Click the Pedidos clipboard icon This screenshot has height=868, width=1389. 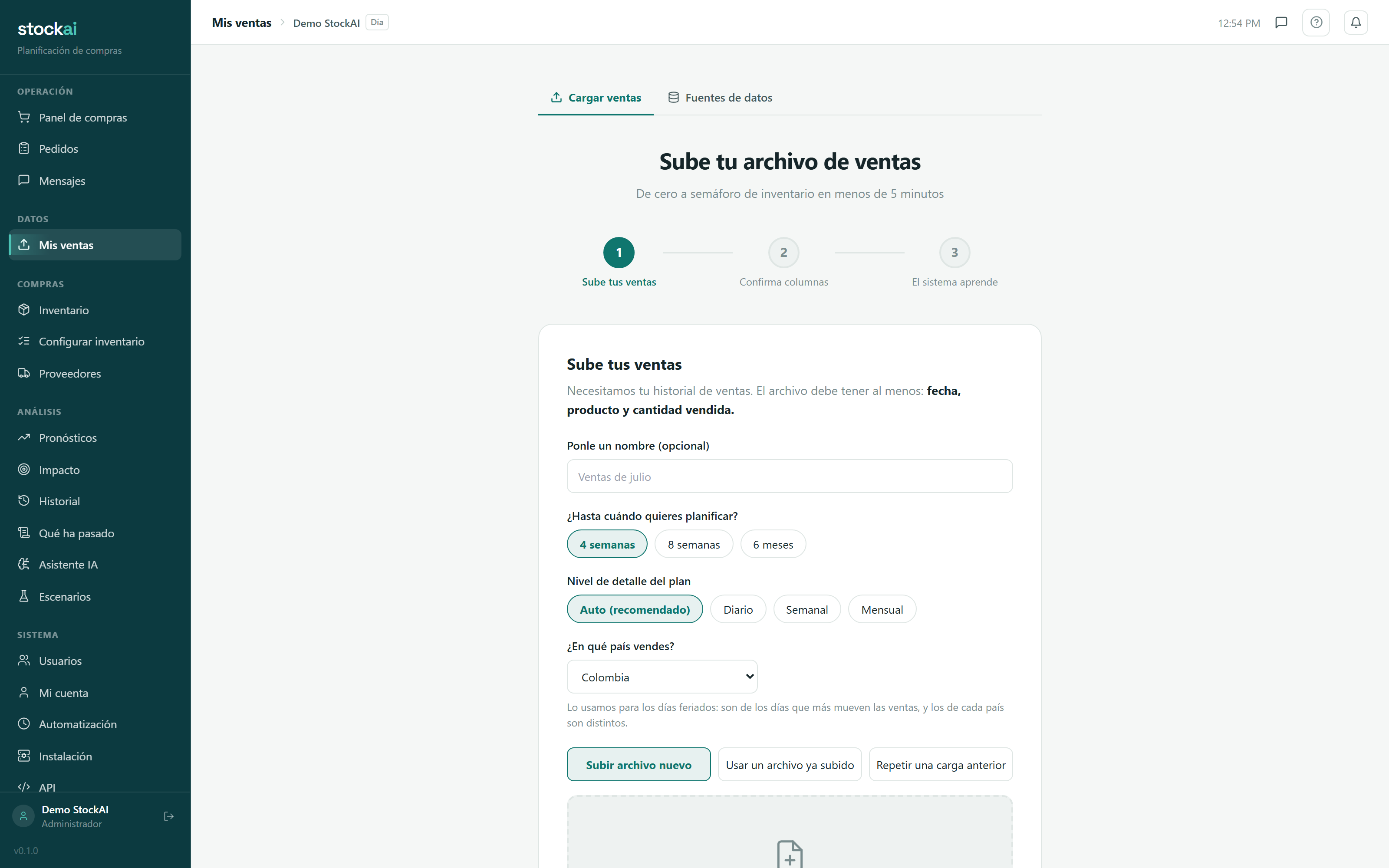[23, 149]
